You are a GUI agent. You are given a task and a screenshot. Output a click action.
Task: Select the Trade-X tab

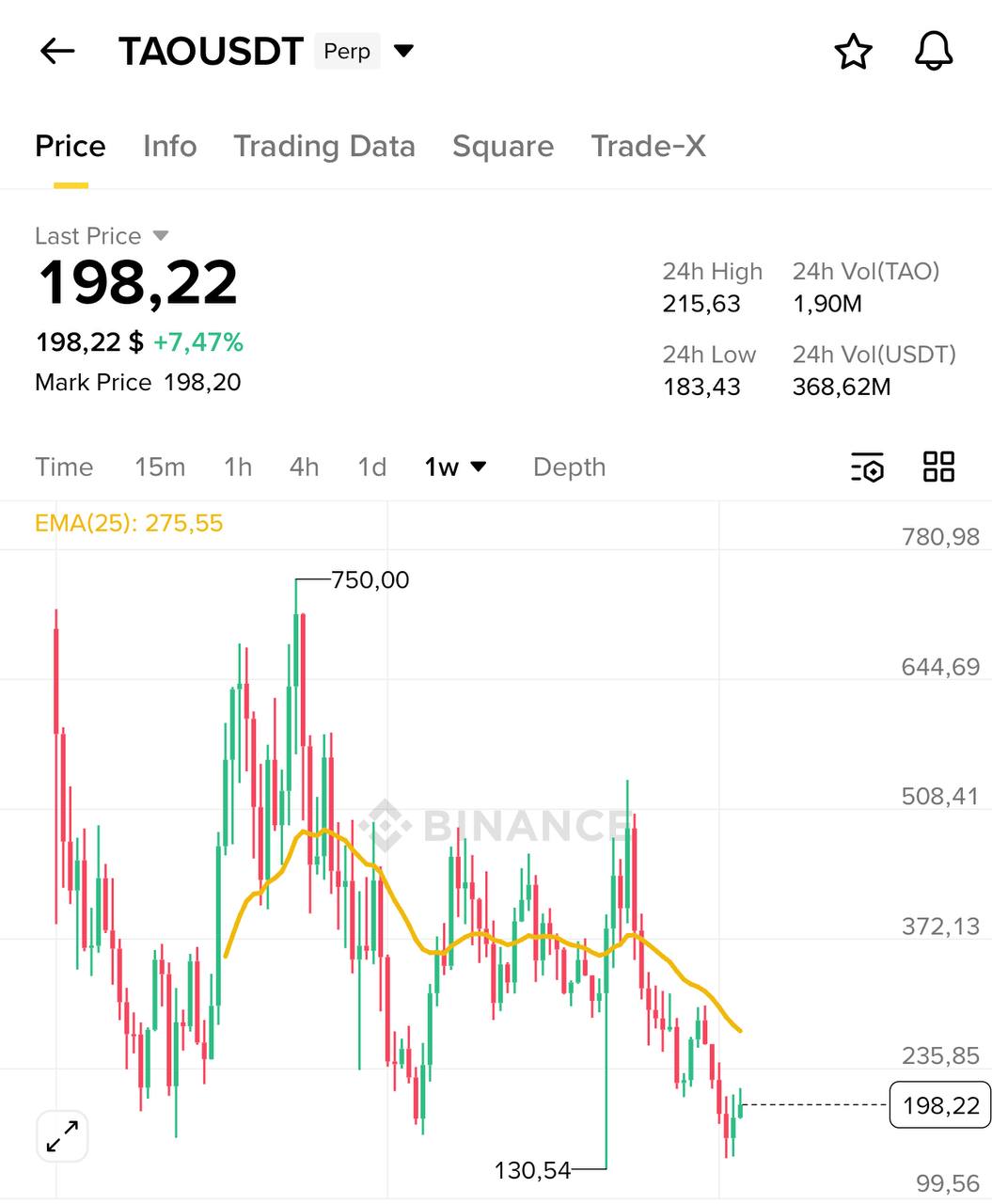pyautogui.click(x=648, y=147)
